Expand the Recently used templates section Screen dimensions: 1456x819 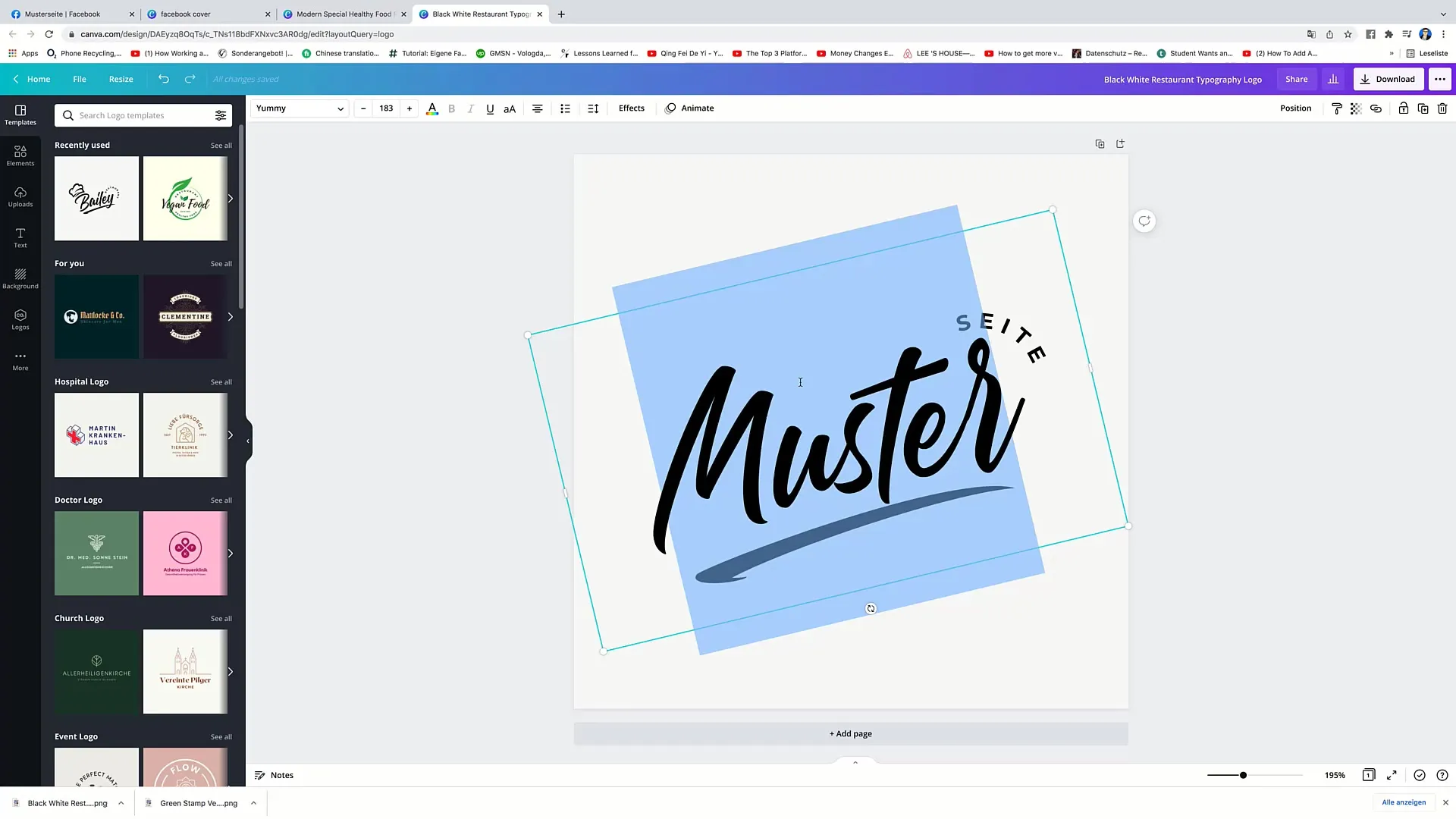[x=221, y=145]
